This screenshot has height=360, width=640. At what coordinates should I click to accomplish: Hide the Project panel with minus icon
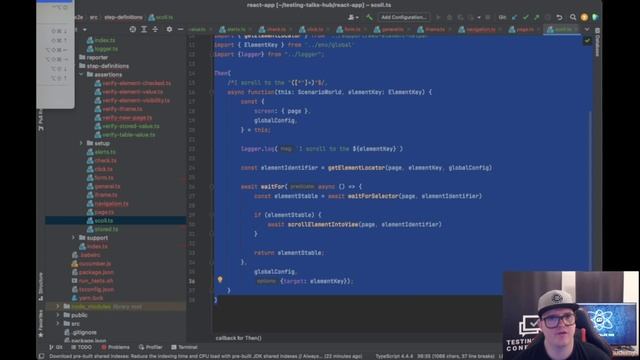tap(180, 29)
